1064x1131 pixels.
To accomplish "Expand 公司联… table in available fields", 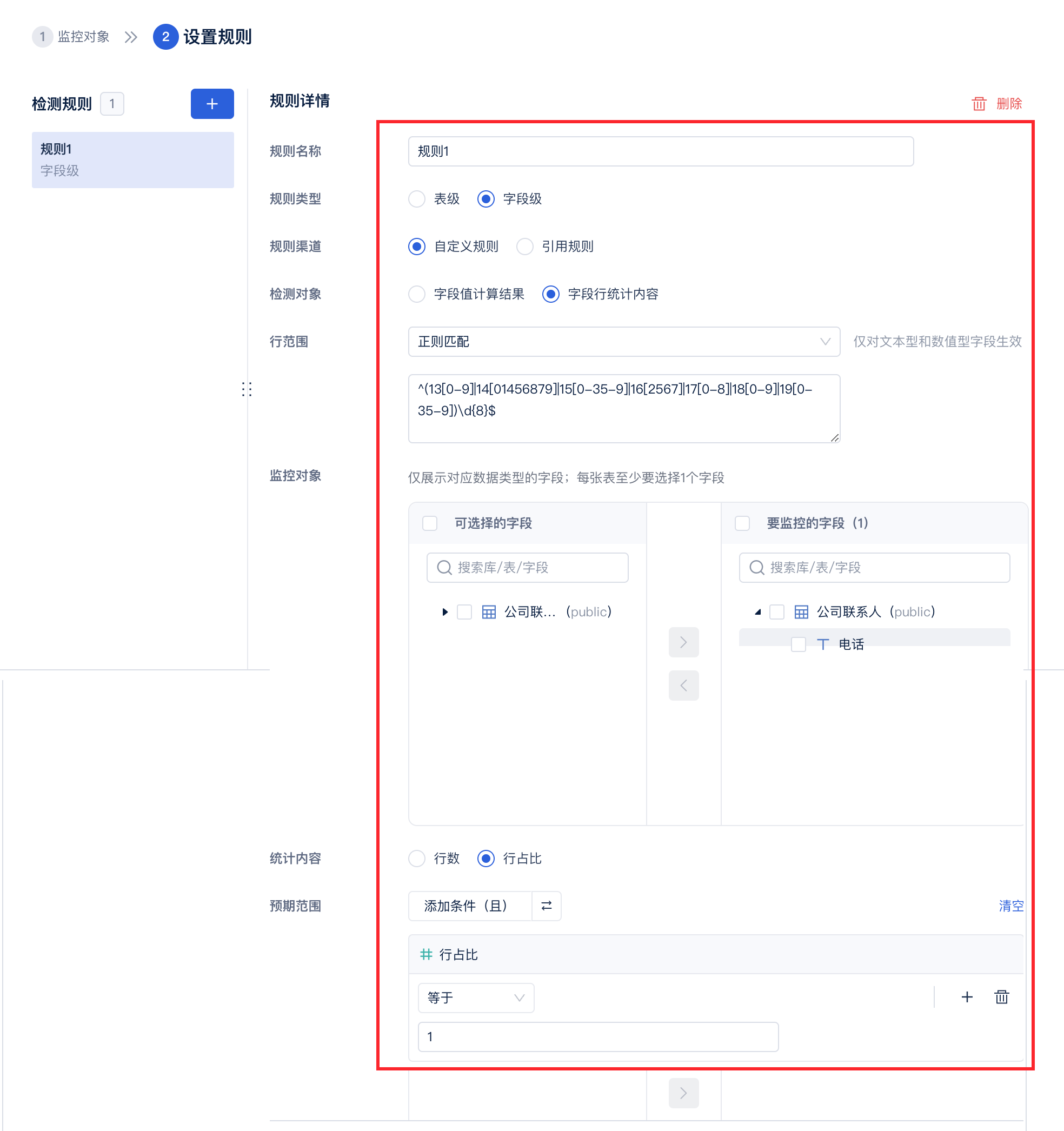I will [445, 611].
